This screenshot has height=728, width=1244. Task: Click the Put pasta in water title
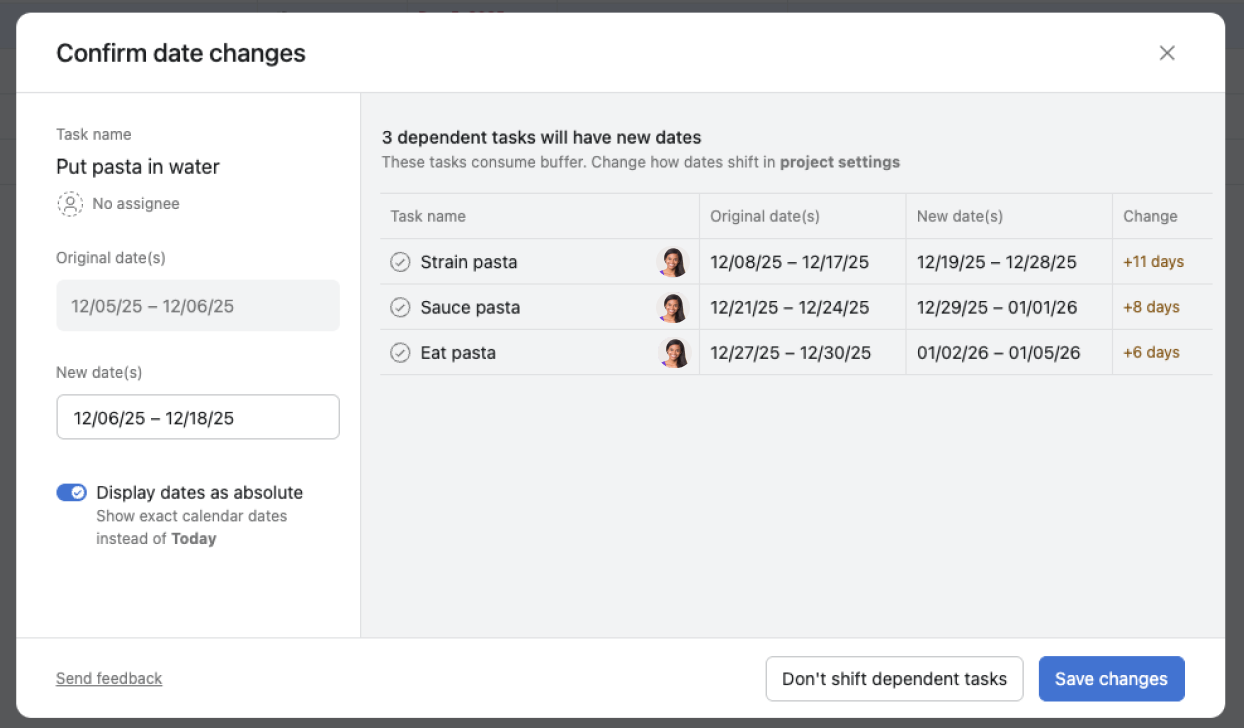138,167
